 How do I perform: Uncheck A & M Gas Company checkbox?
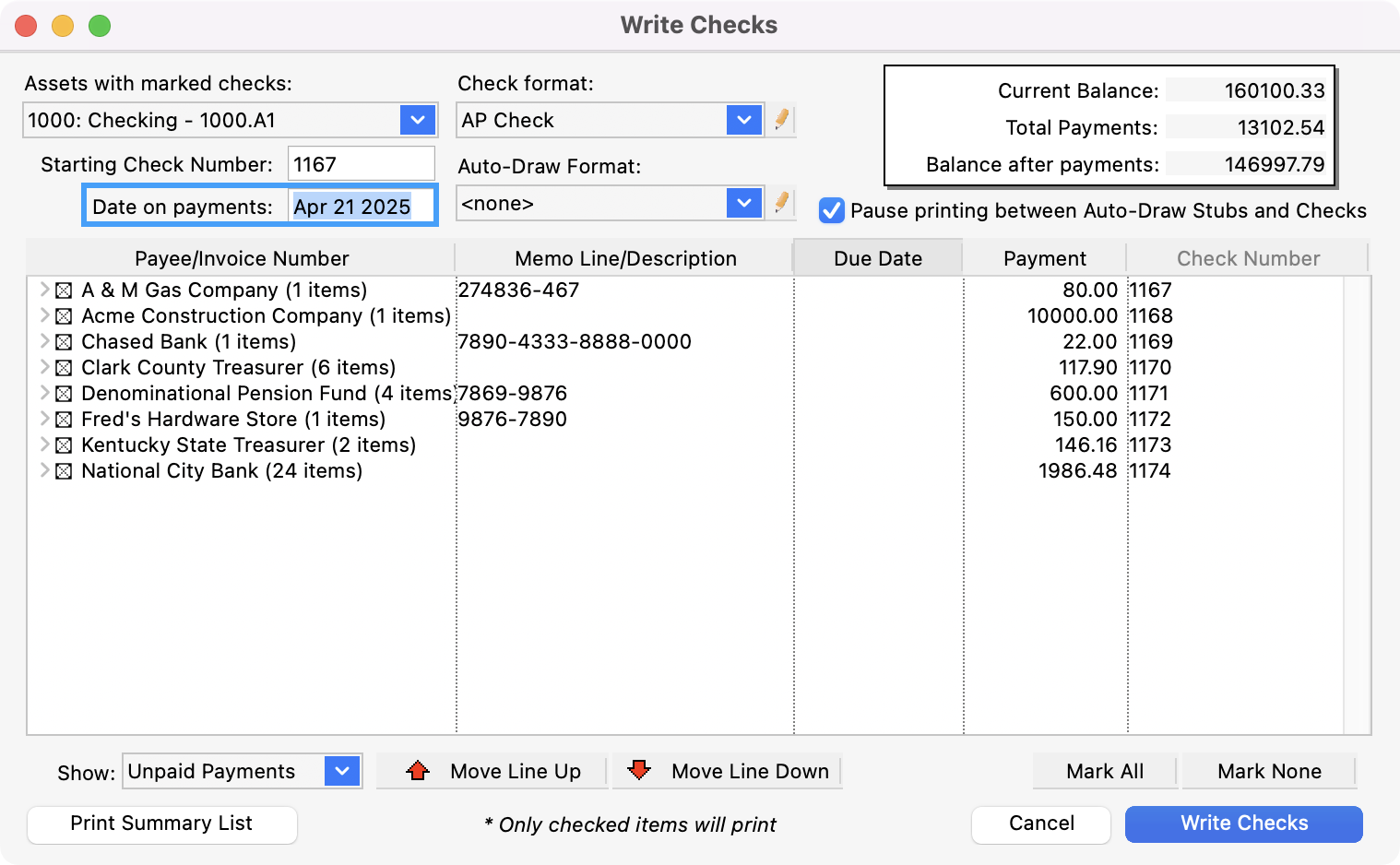pyautogui.click(x=64, y=290)
